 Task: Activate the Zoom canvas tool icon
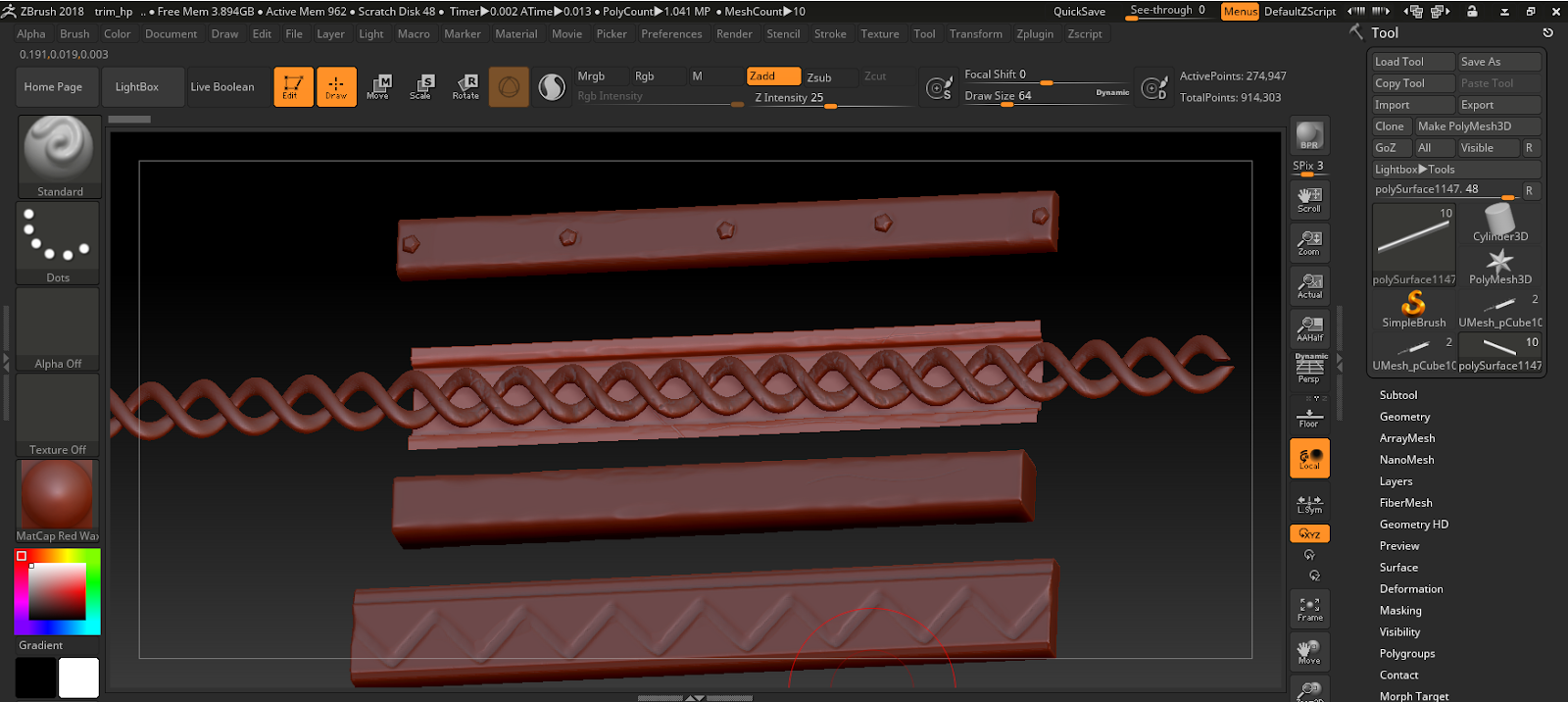coord(1309,242)
